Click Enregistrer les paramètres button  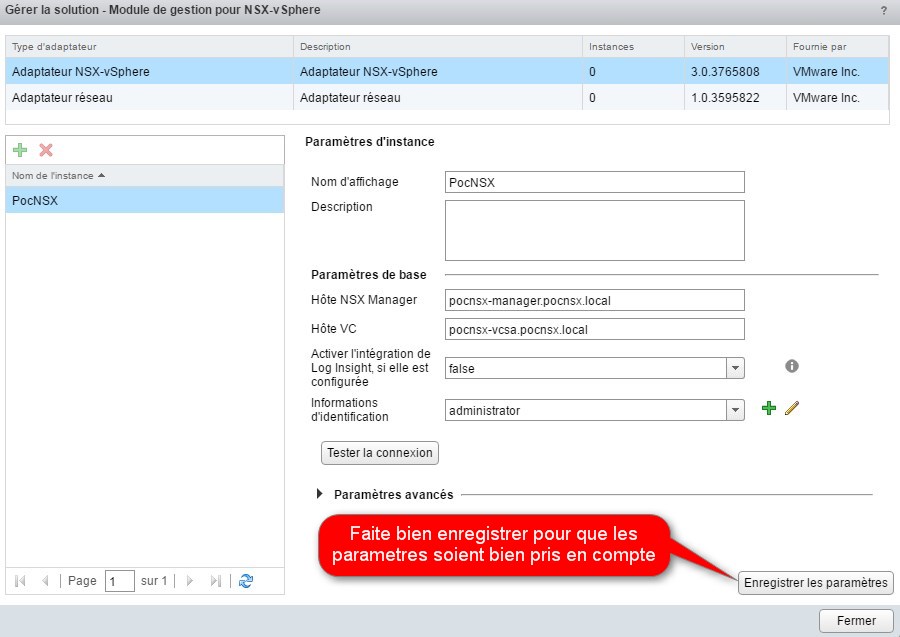815,583
